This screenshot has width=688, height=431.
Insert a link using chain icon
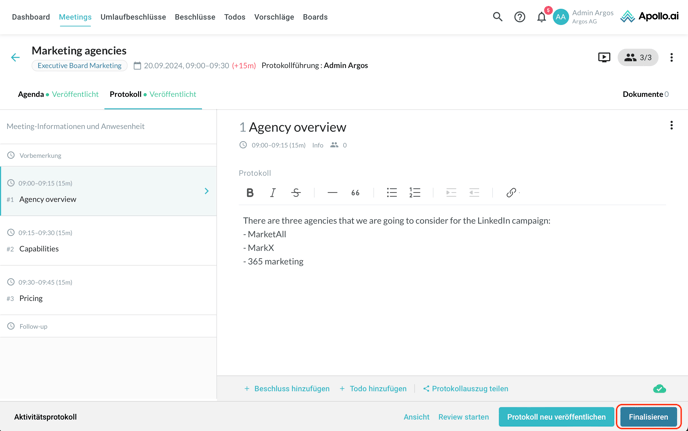(x=511, y=193)
